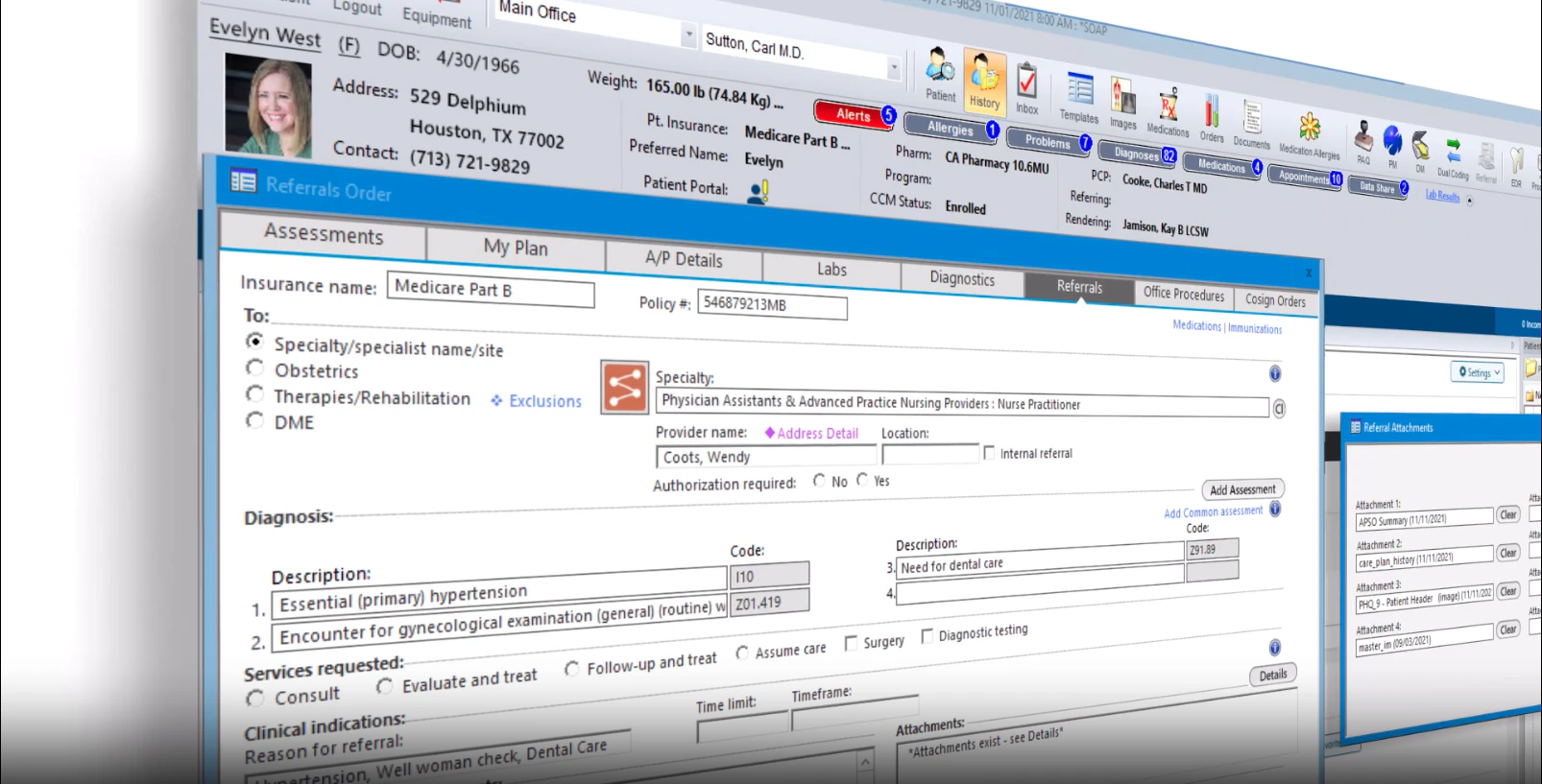Click the red Alerts button
The image size is (1542, 784).
click(853, 114)
